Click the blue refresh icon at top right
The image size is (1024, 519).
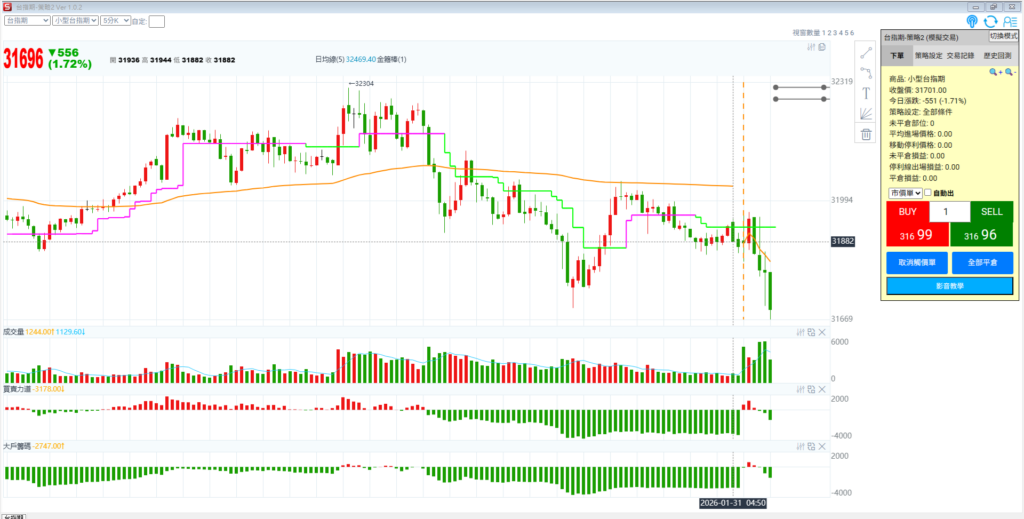(x=990, y=21)
